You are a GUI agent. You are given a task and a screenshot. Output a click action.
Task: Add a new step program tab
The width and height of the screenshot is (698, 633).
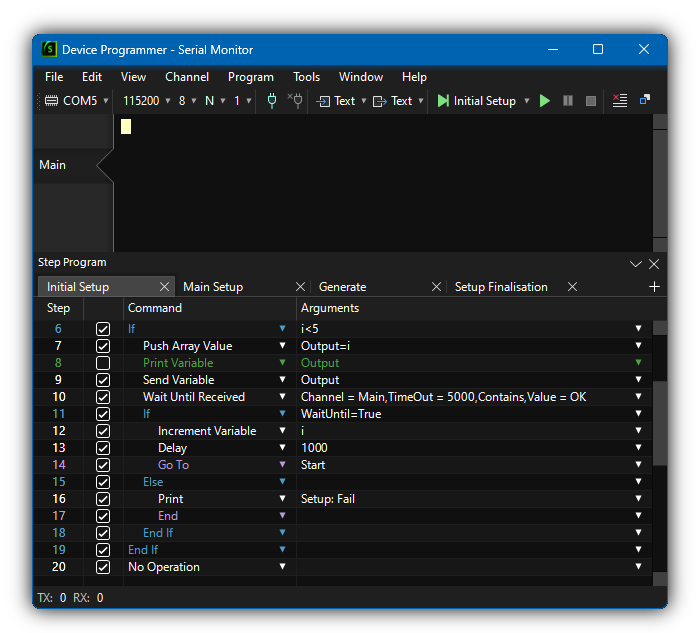point(654,287)
